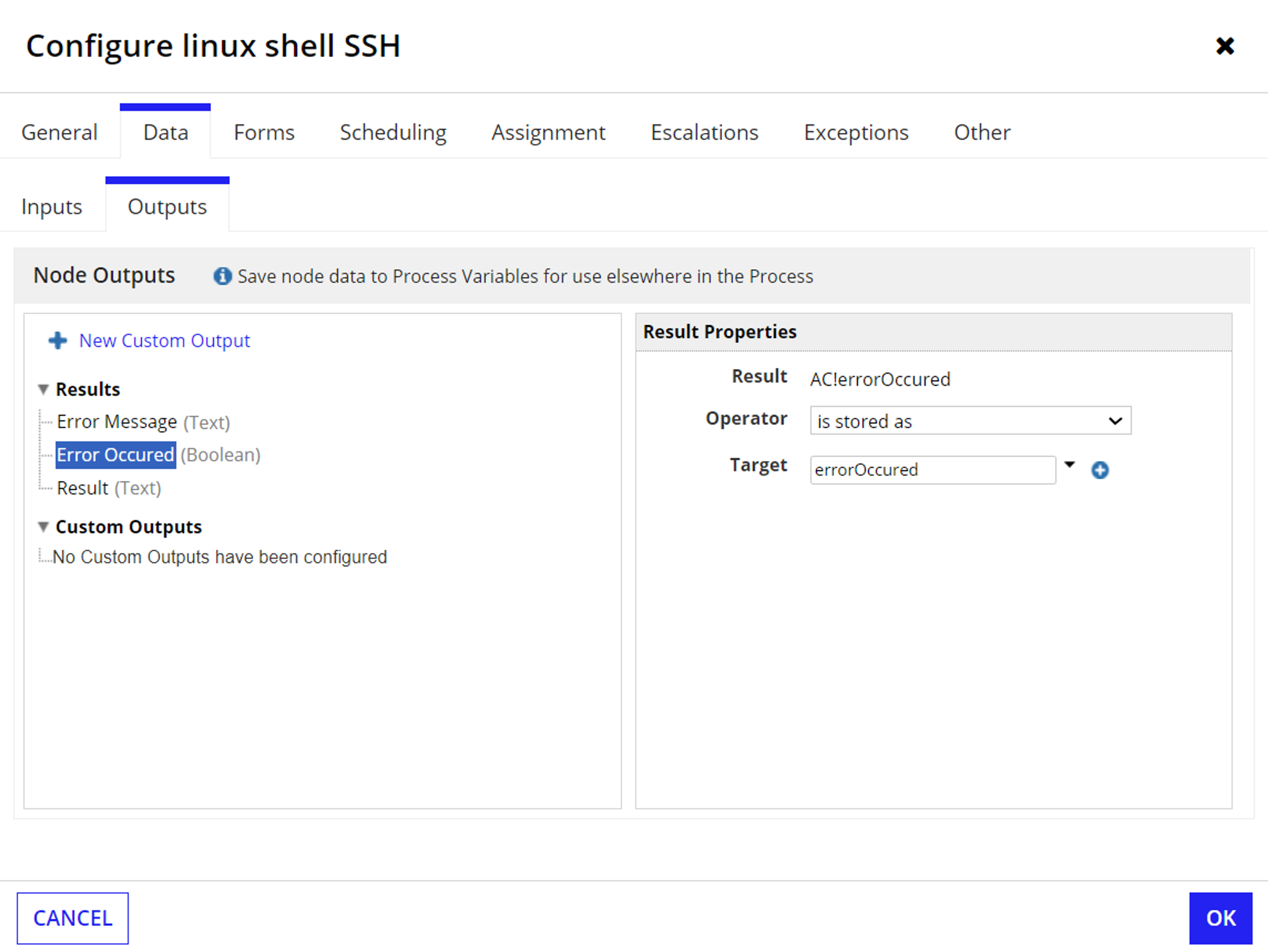The image size is (1268, 952).
Task: Select the Result (Text) tree item
Action: 109,488
